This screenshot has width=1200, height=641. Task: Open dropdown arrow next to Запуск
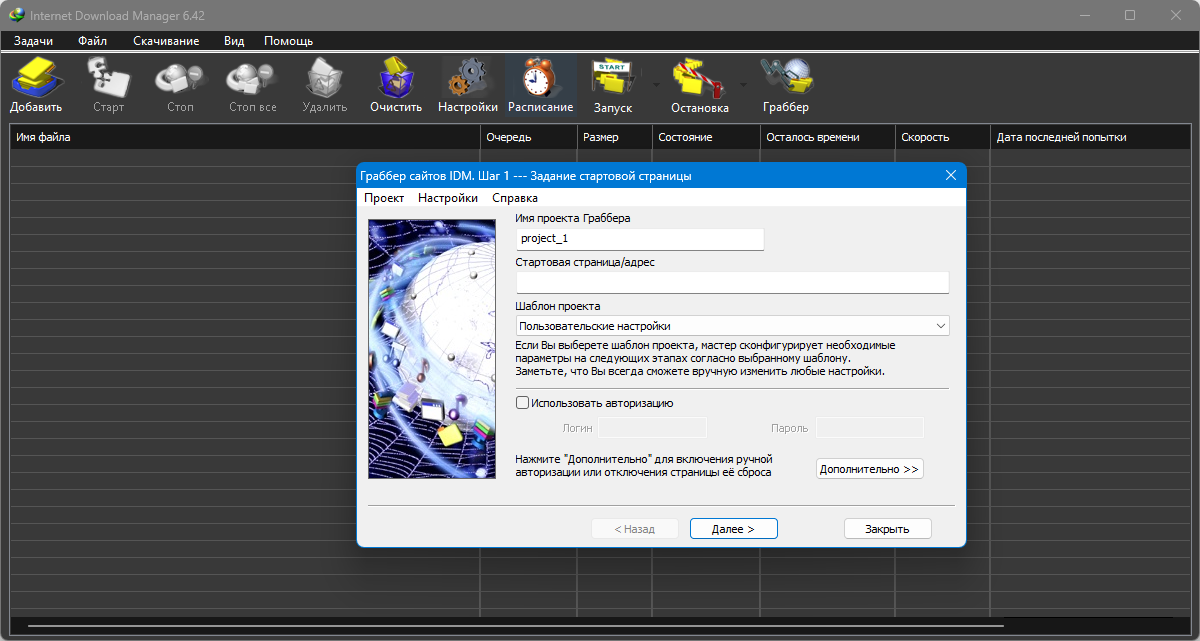656,85
